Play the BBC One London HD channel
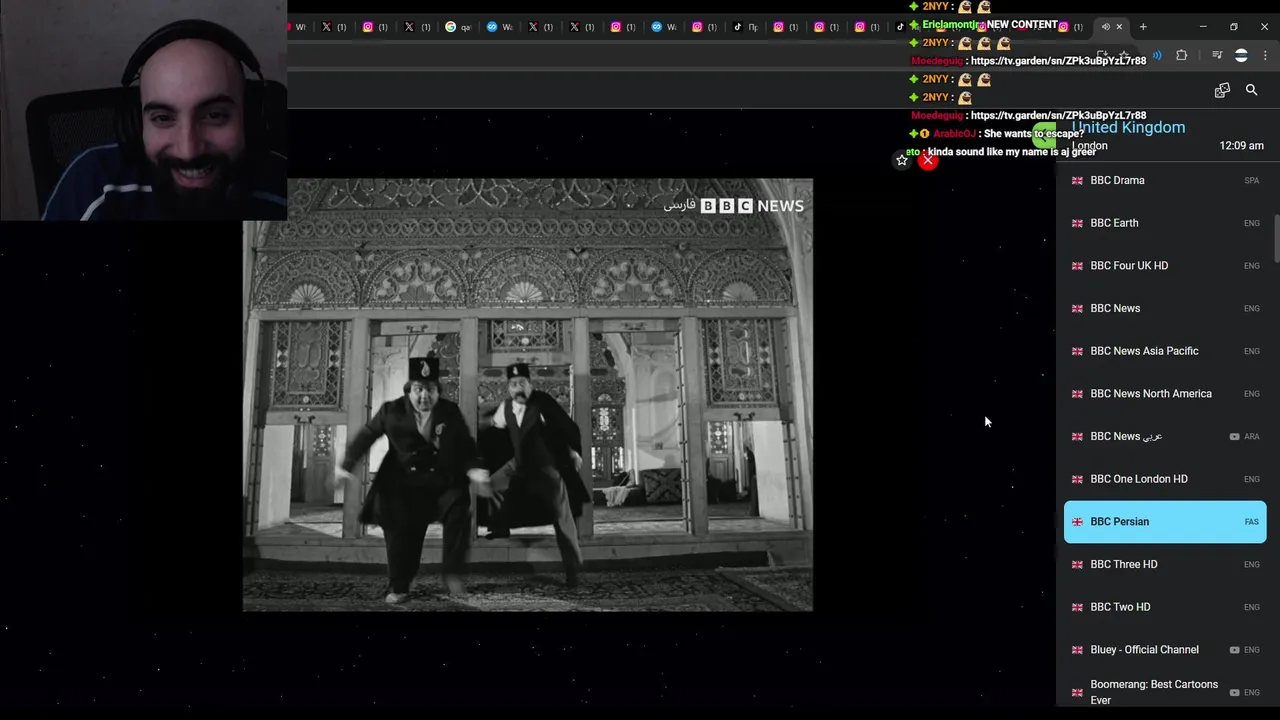Screen dimensions: 1280x720 tap(1165, 479)
